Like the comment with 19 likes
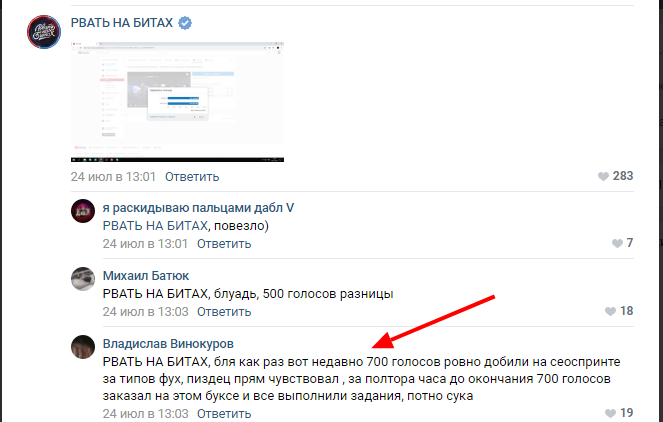Viewport: 663px width, 422px height. 611,413
